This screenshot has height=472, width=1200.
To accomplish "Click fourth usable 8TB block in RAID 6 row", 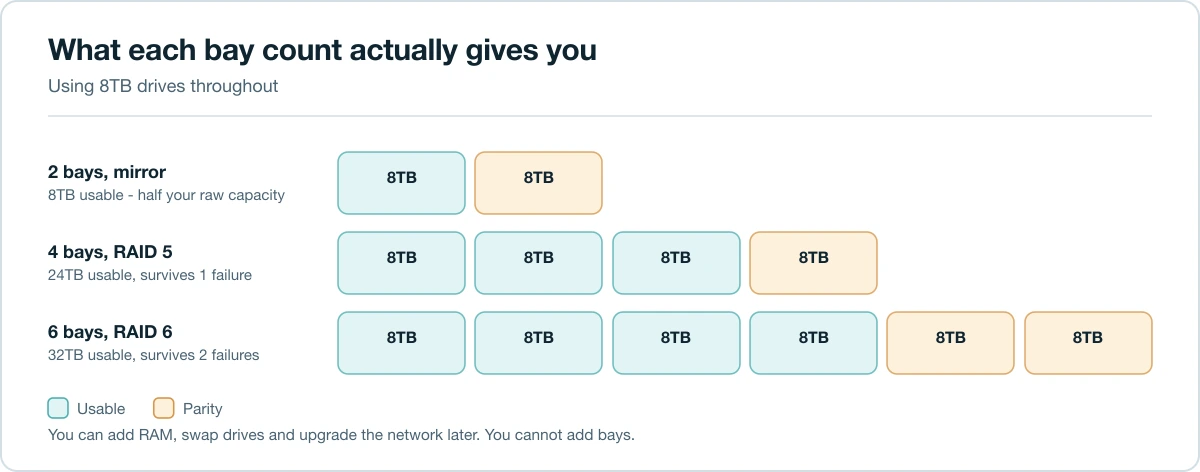I will point(813,343).
